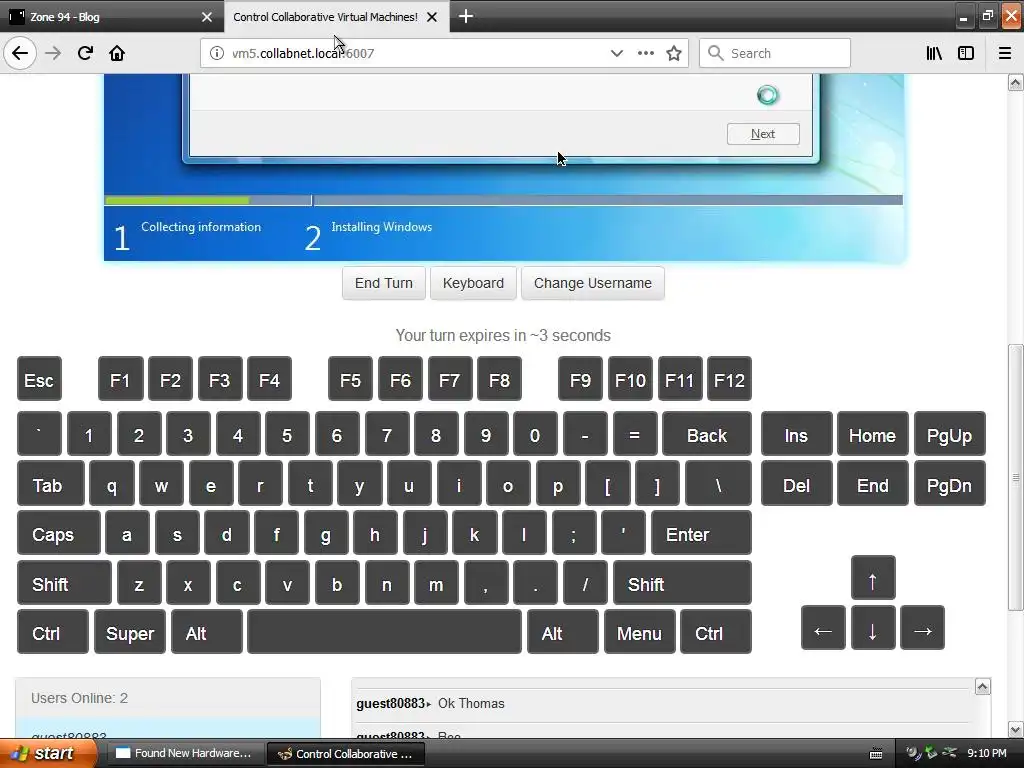Click the URL address bar text
Image resolution: width=1024 pixels, height=768 pixels.
pos(303,53)
